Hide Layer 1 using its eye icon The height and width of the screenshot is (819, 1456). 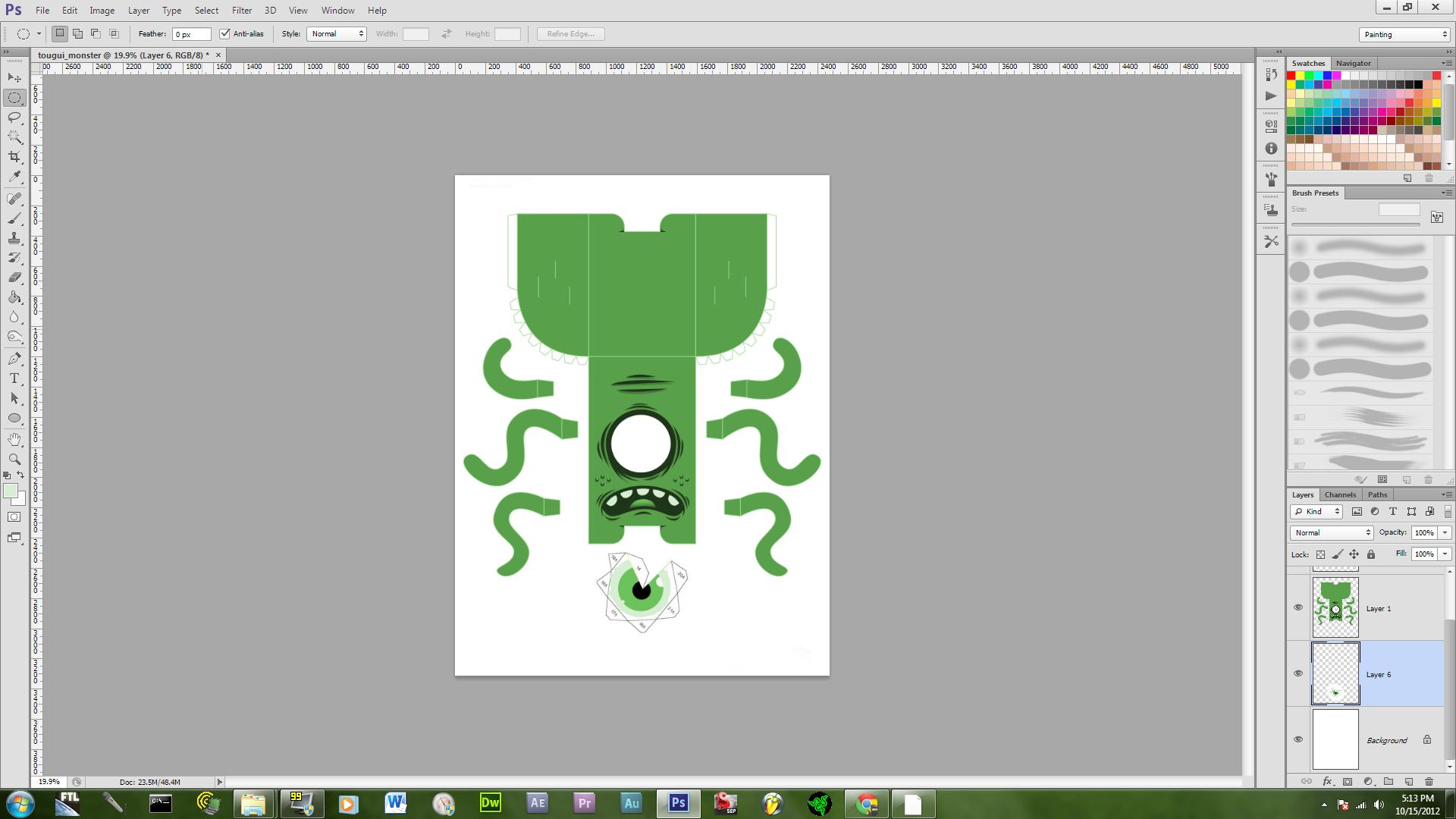pos(1298,608)
